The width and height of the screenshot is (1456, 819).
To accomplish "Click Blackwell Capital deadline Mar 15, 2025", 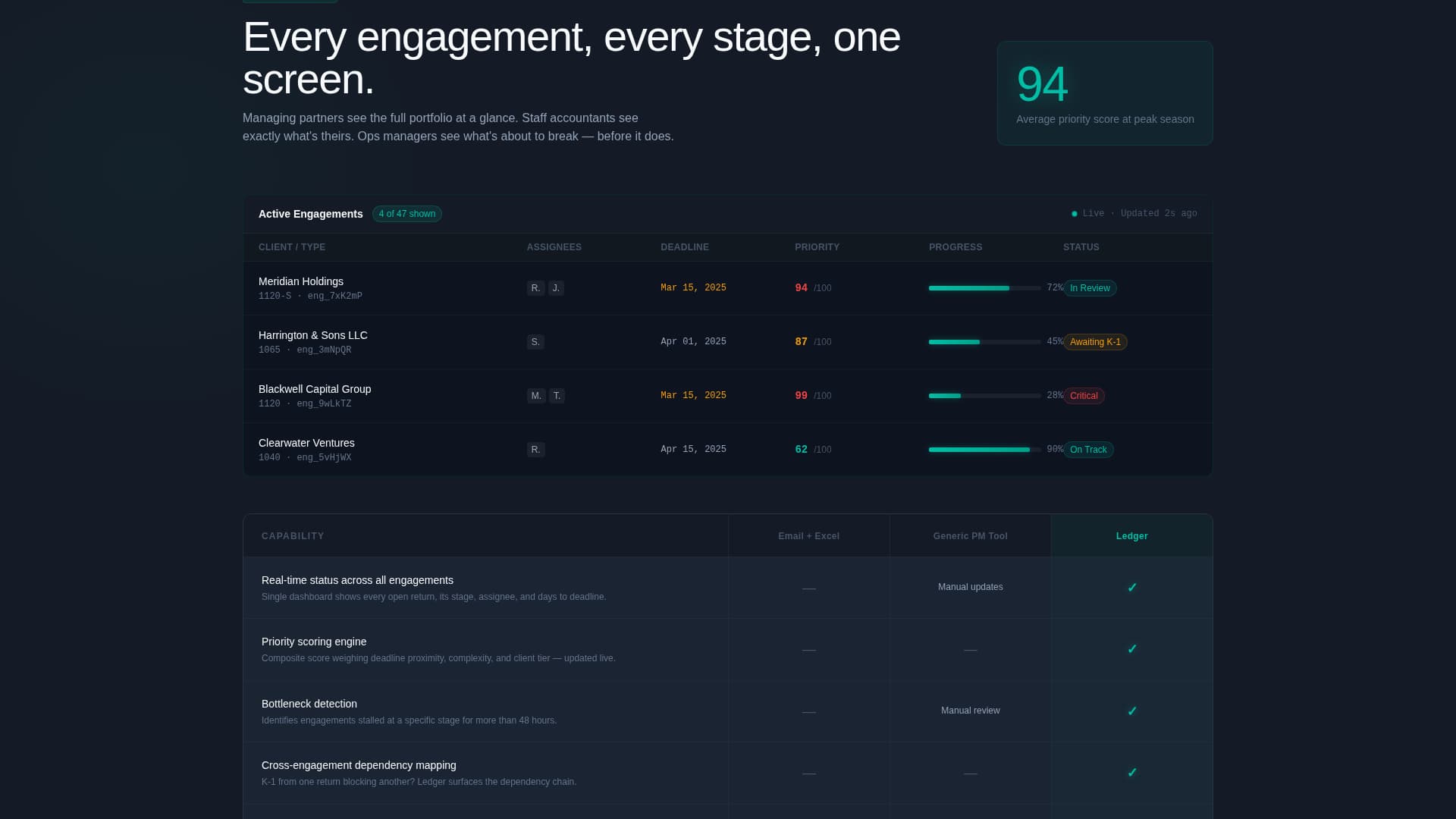I will 693,396.
